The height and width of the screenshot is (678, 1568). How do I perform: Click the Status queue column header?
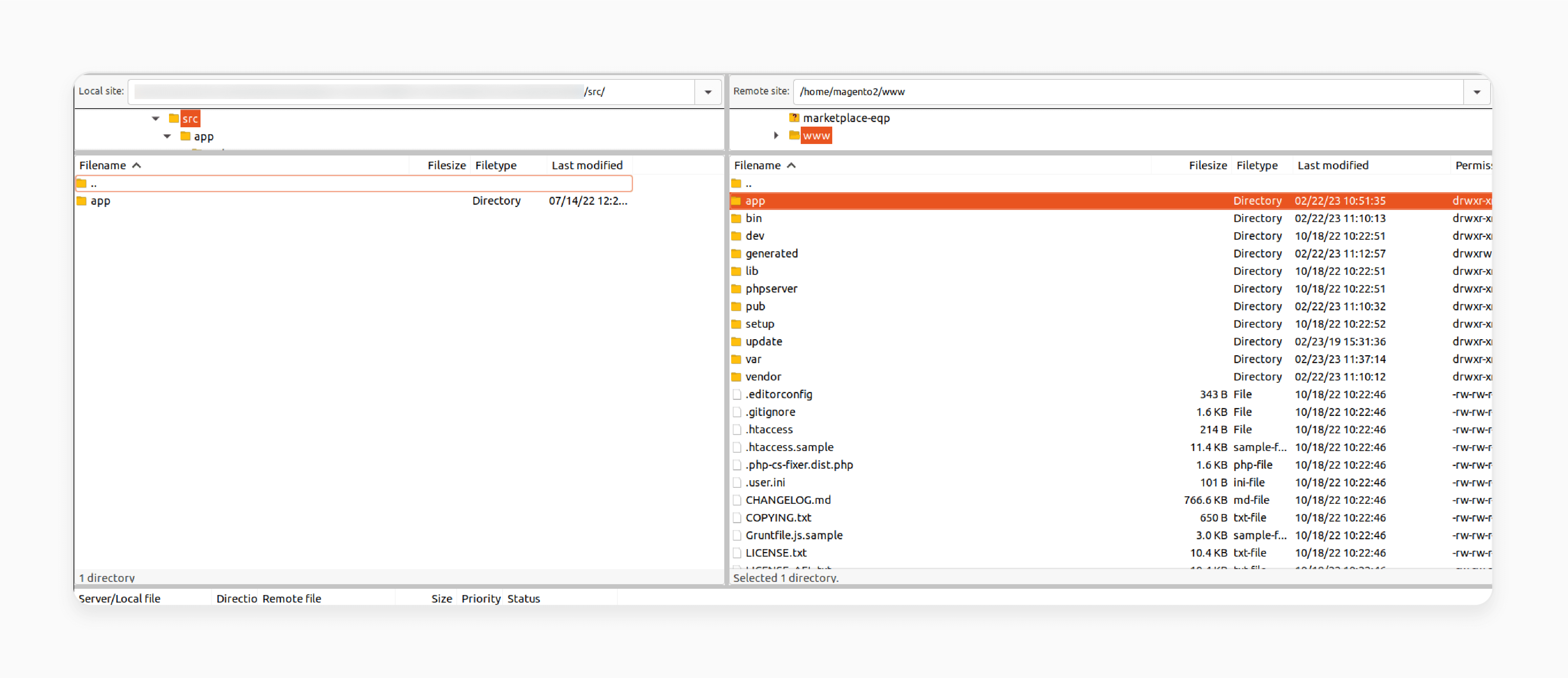pyautogui.click(x=561, y=599)
